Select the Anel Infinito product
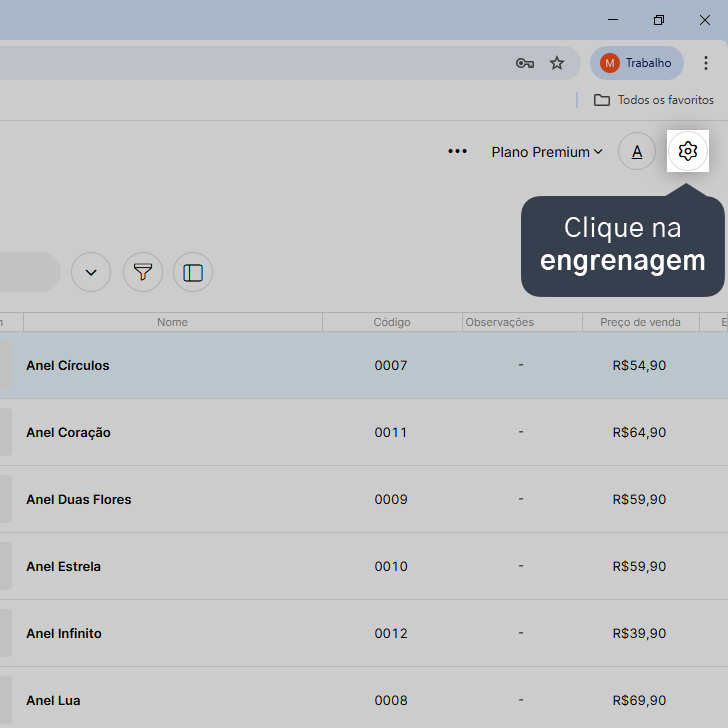728x728 pixels. pyautogui.click(x=64, y=633)
